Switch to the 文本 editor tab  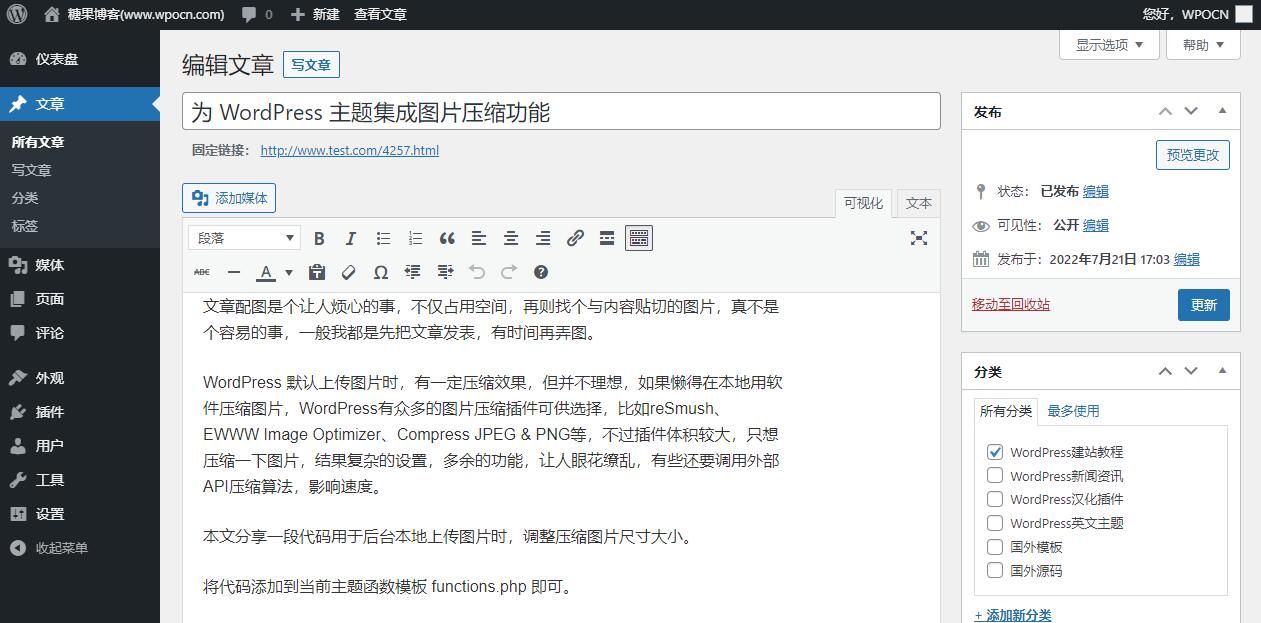coord(919,203)
